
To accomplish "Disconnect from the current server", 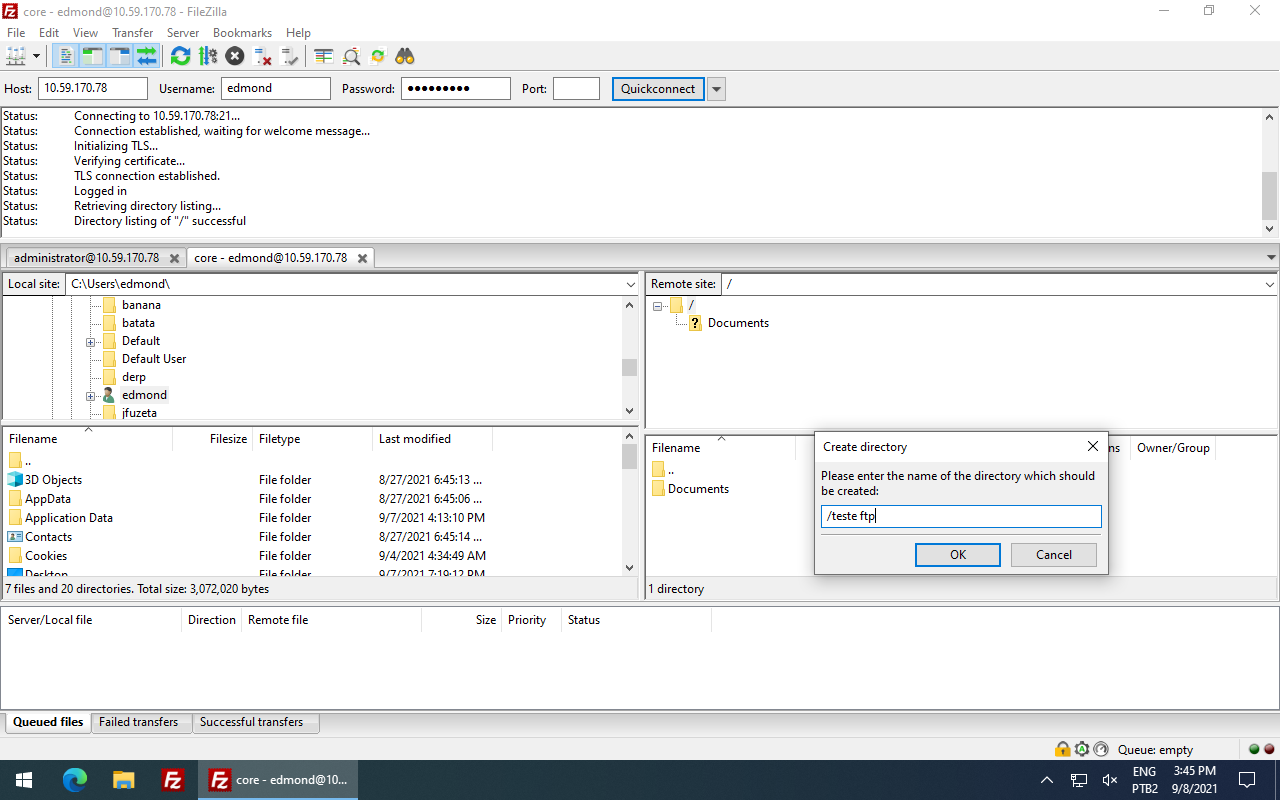I will [262, 56].
